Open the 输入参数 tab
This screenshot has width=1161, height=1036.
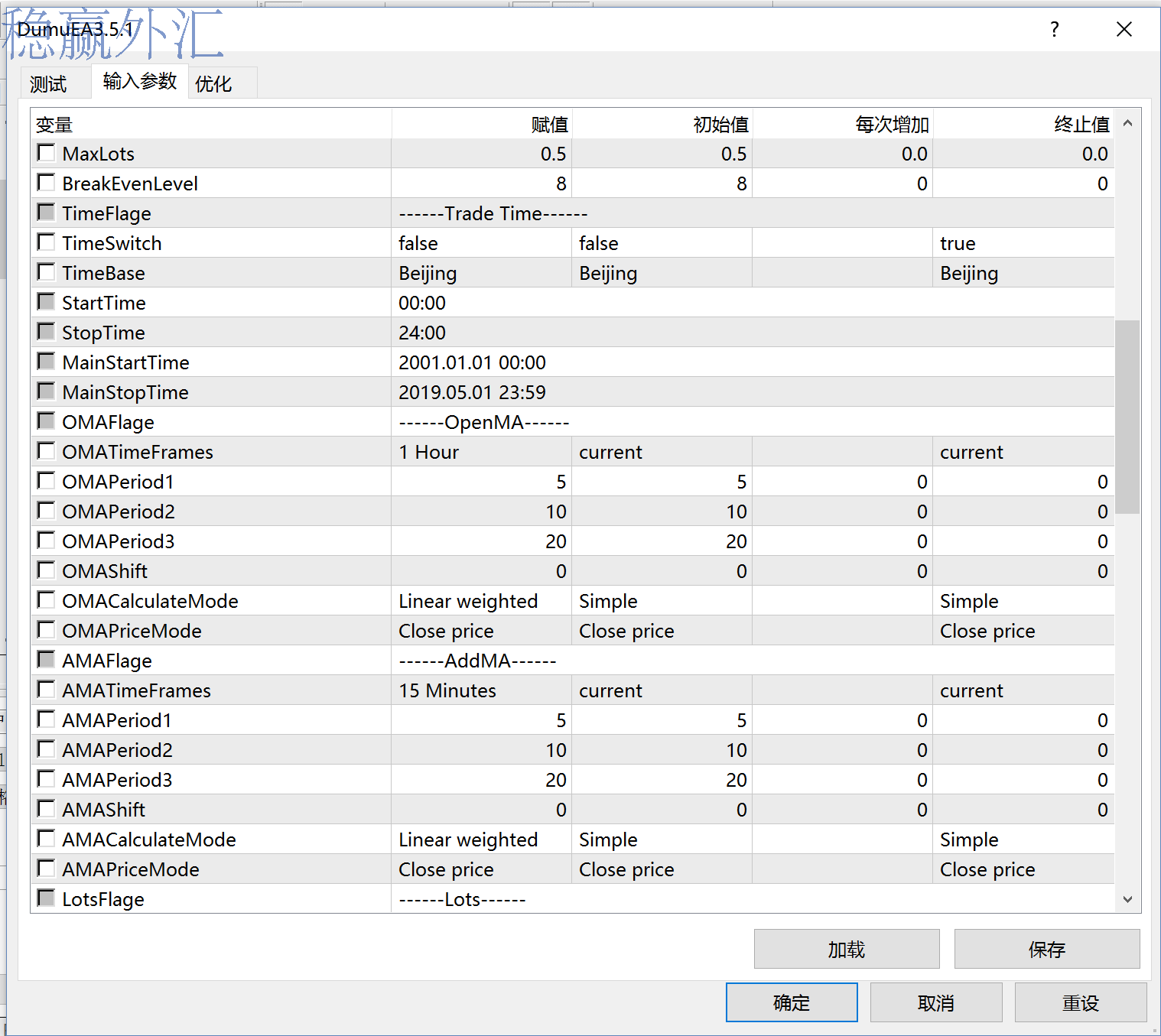pos(140,81)
